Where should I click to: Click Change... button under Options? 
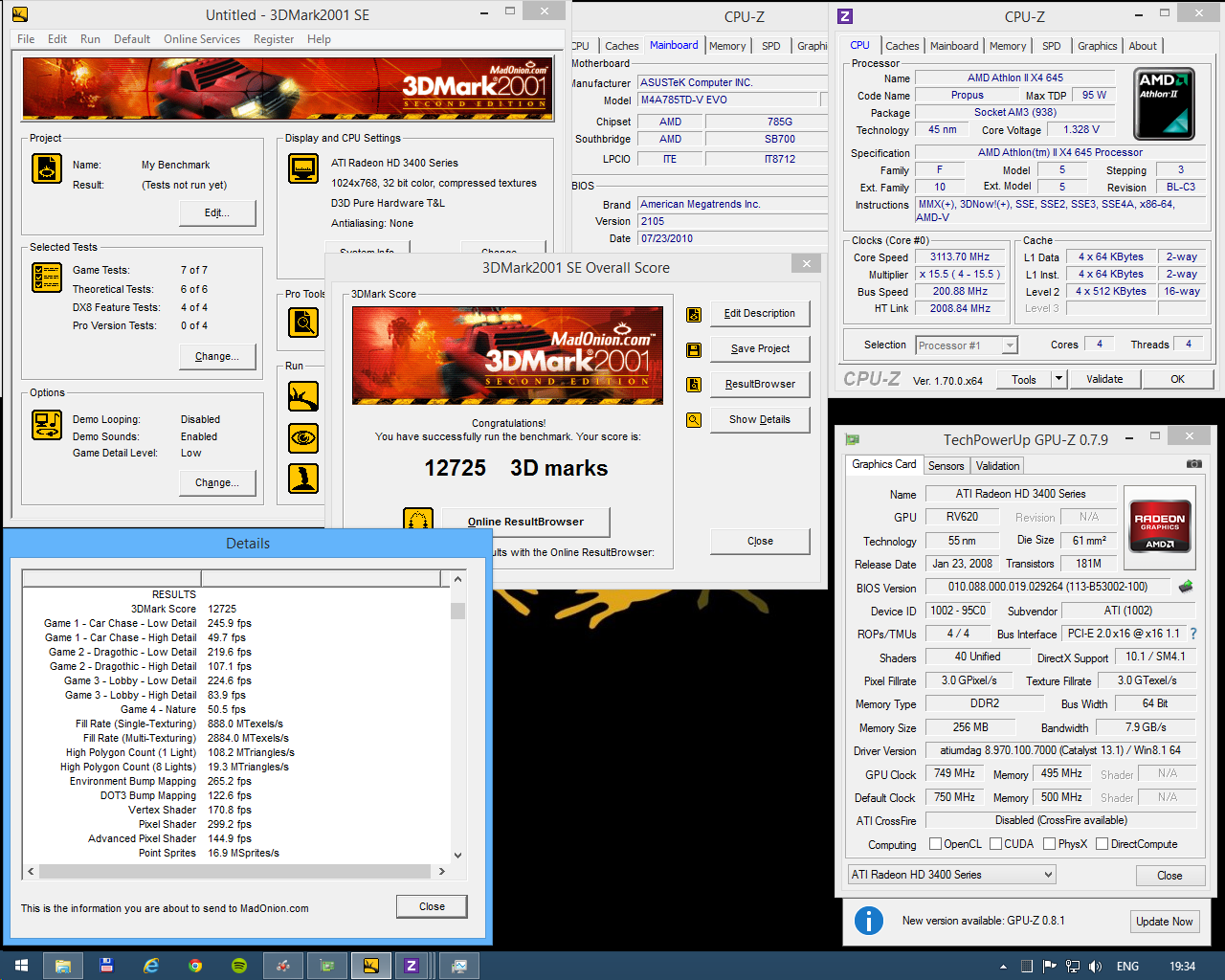click(x=217, y=483)
